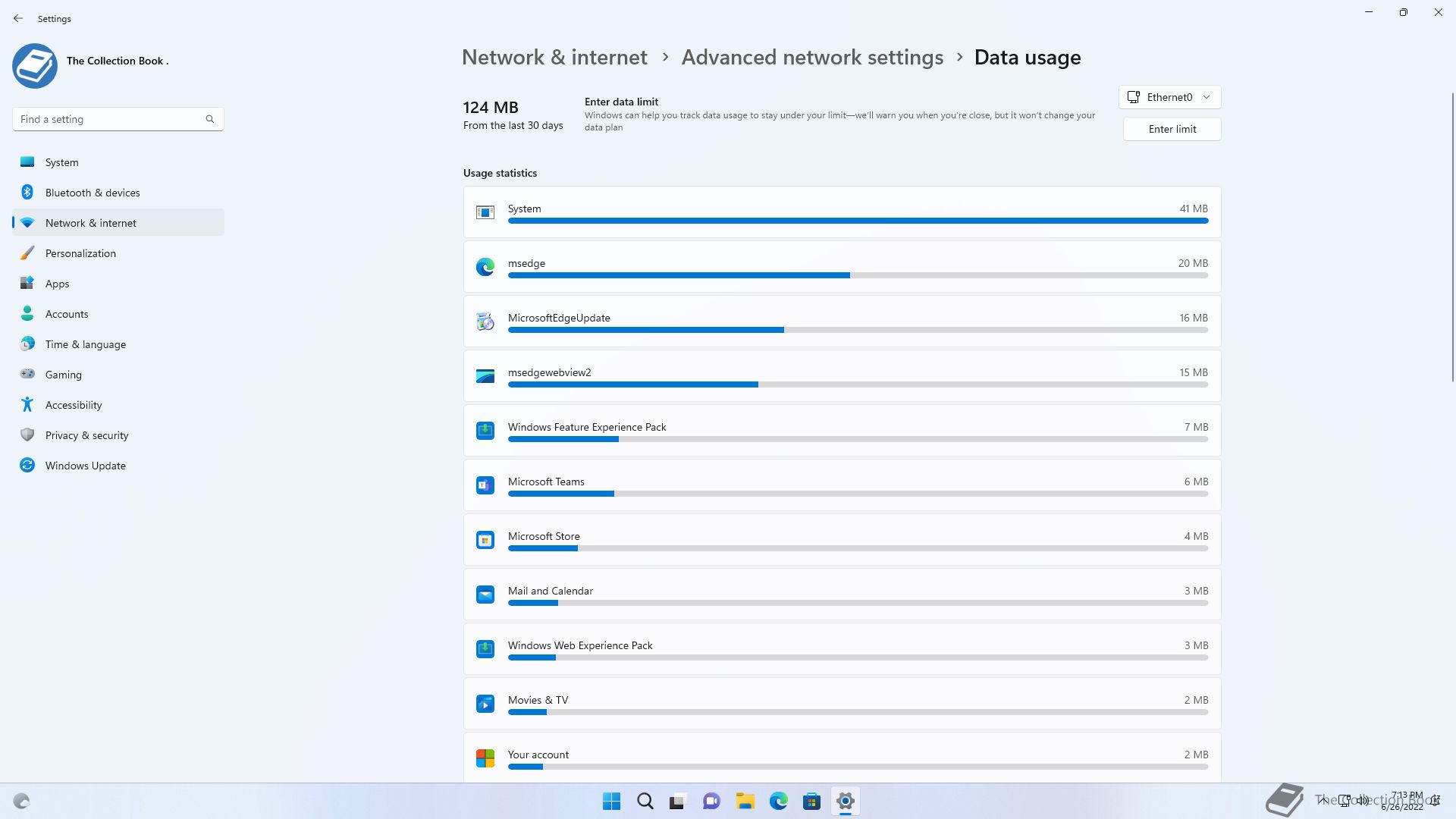
Task: Click the Data usage page title
Action: tap(1028, 58)
